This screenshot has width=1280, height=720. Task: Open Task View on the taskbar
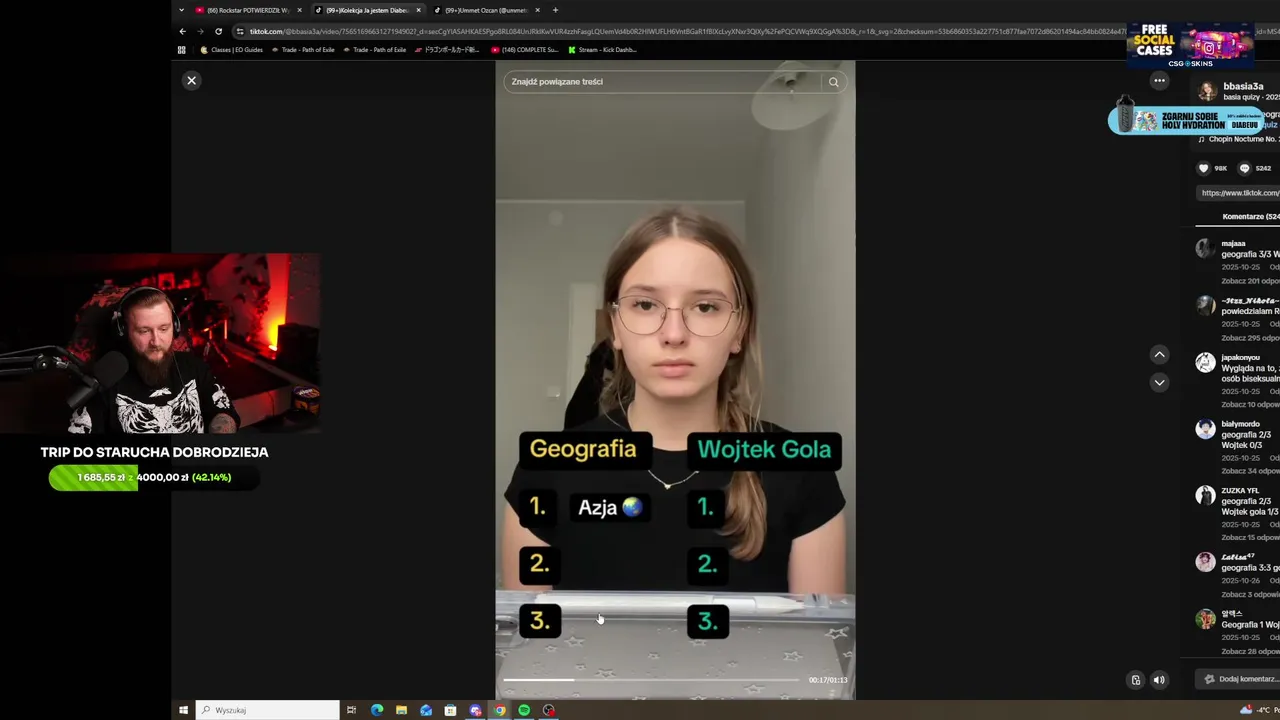pos(351,710)
